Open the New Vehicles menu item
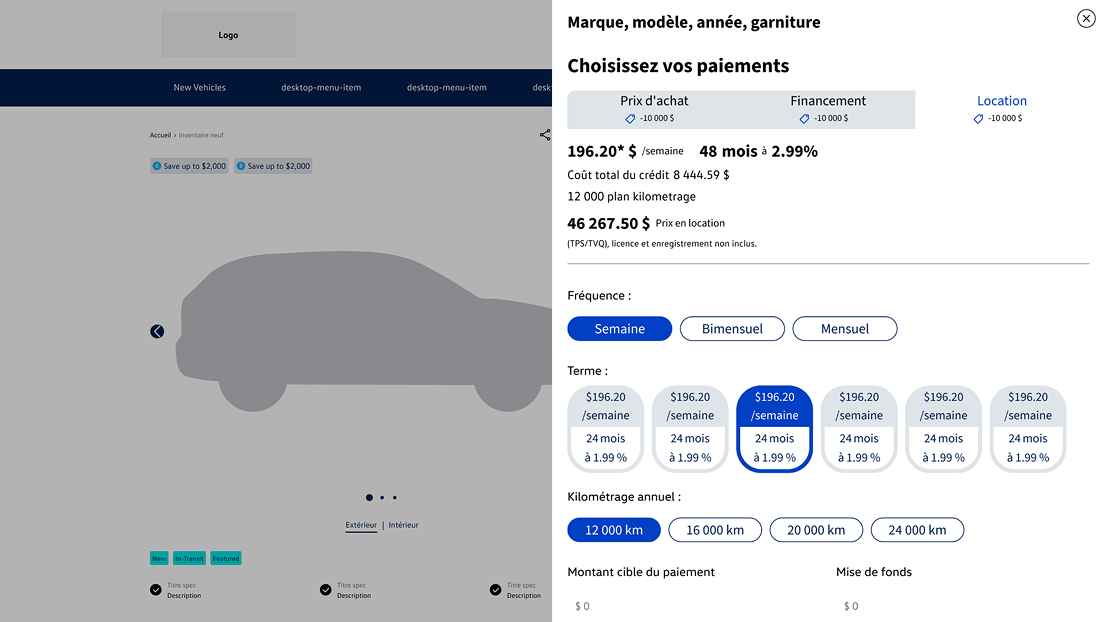Image resolution: width=1104 pixels, height=622 pixels. click(200, 88)
